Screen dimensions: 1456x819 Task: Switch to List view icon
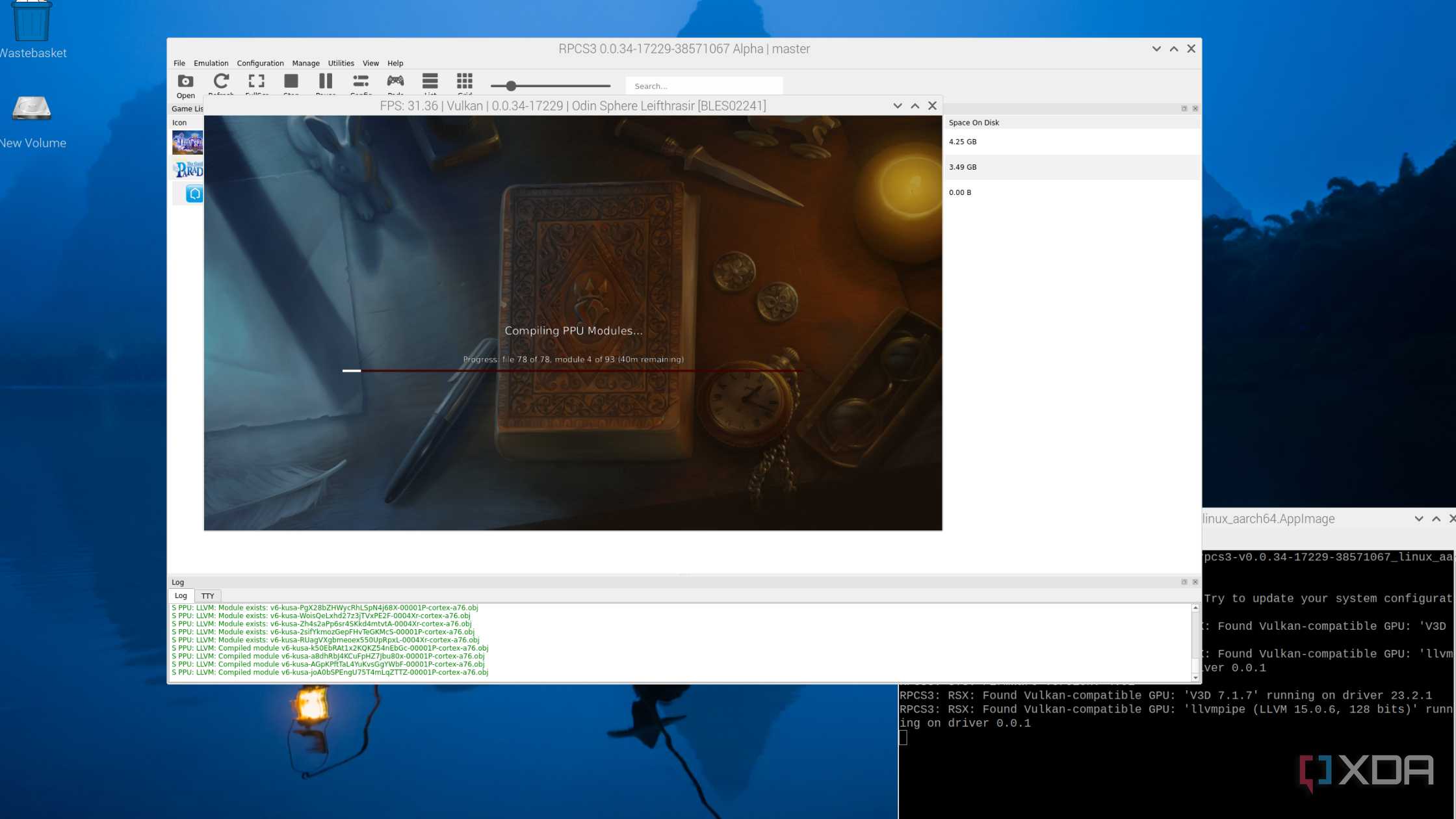click(430, 81)
